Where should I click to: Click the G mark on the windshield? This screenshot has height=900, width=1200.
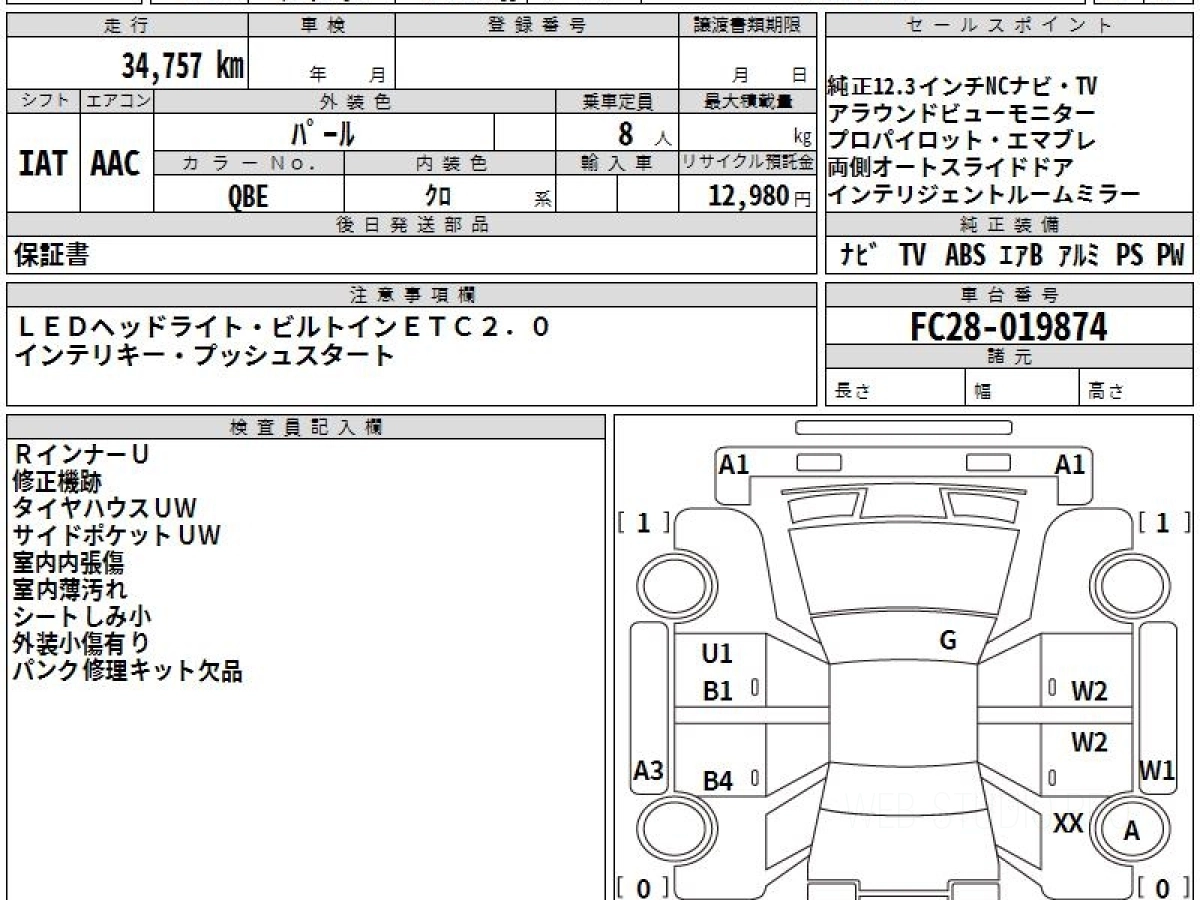tap(948, 641)
